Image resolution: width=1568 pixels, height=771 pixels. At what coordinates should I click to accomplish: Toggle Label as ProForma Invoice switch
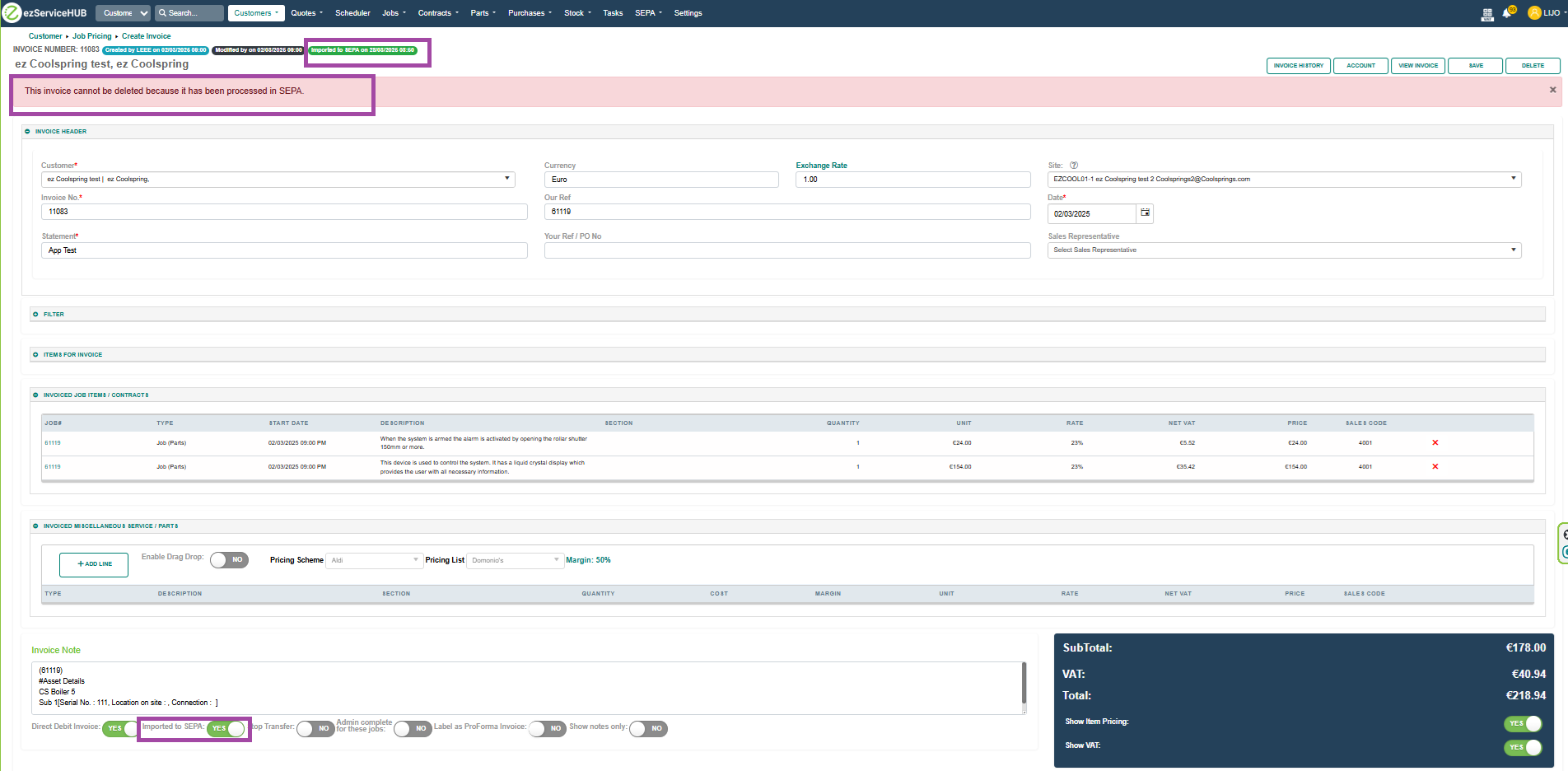[x=547, y=729]
